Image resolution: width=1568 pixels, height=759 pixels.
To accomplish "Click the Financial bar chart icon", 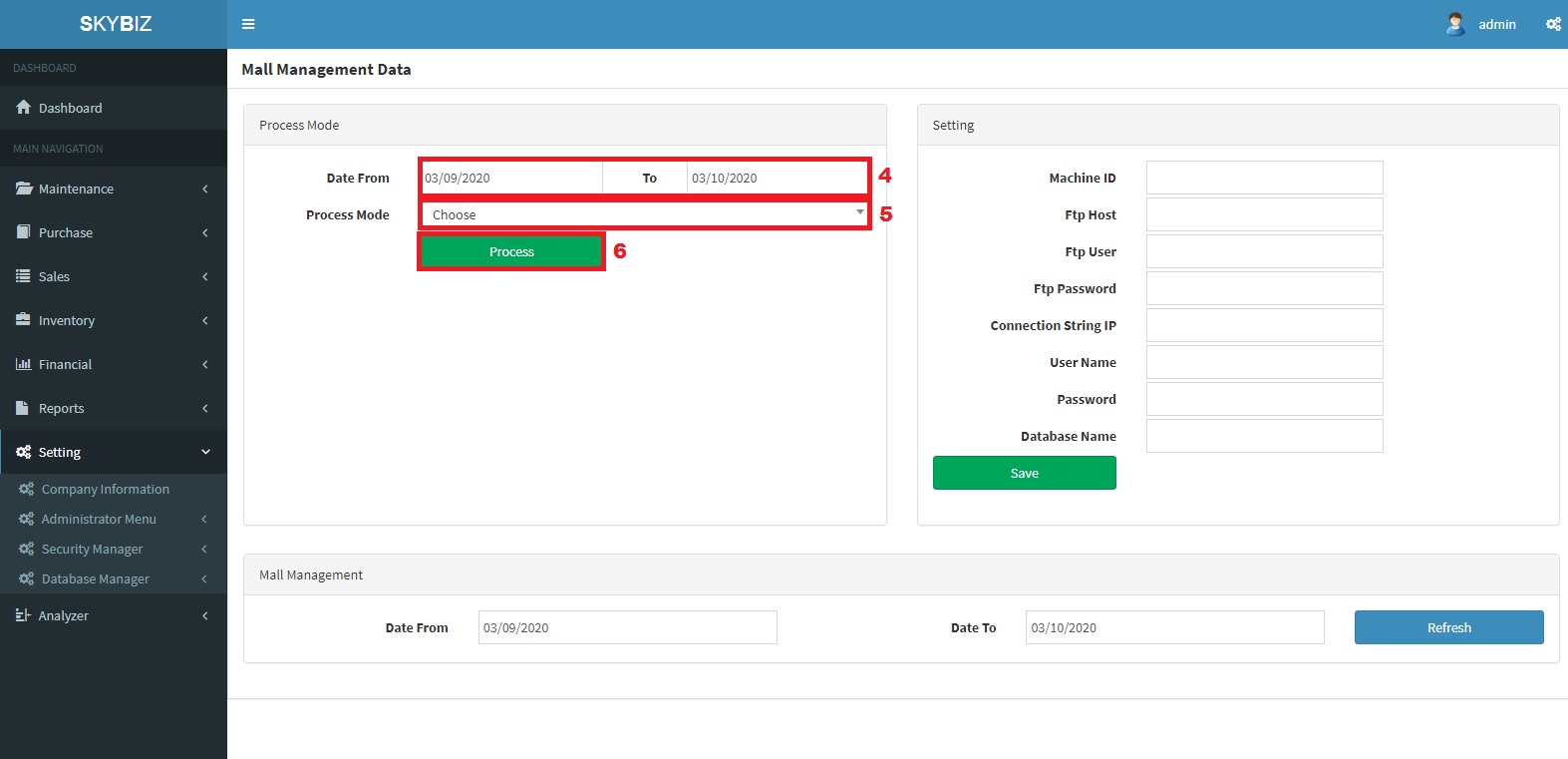I will tap(24, 364).
